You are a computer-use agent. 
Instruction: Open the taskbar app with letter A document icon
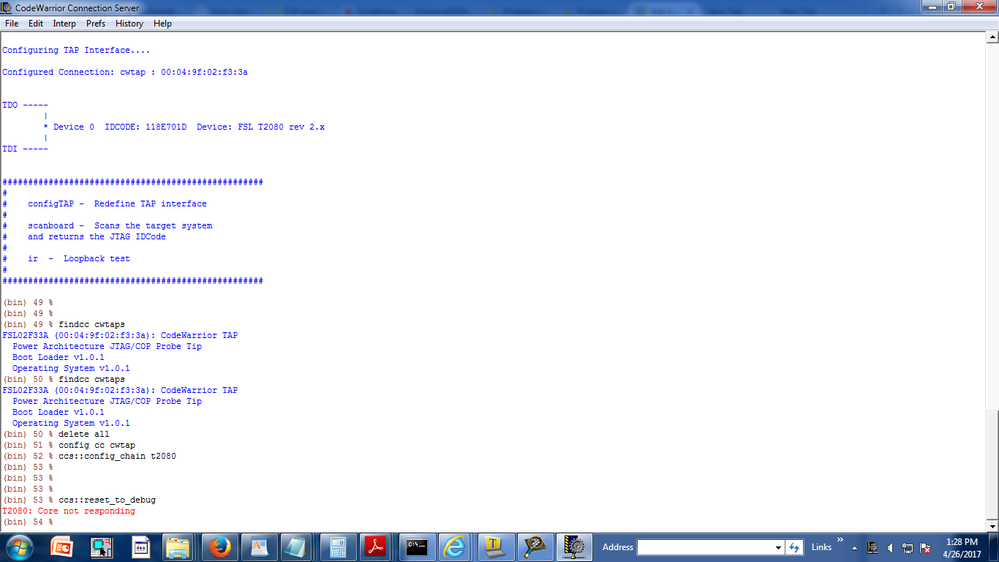point(259,547)
